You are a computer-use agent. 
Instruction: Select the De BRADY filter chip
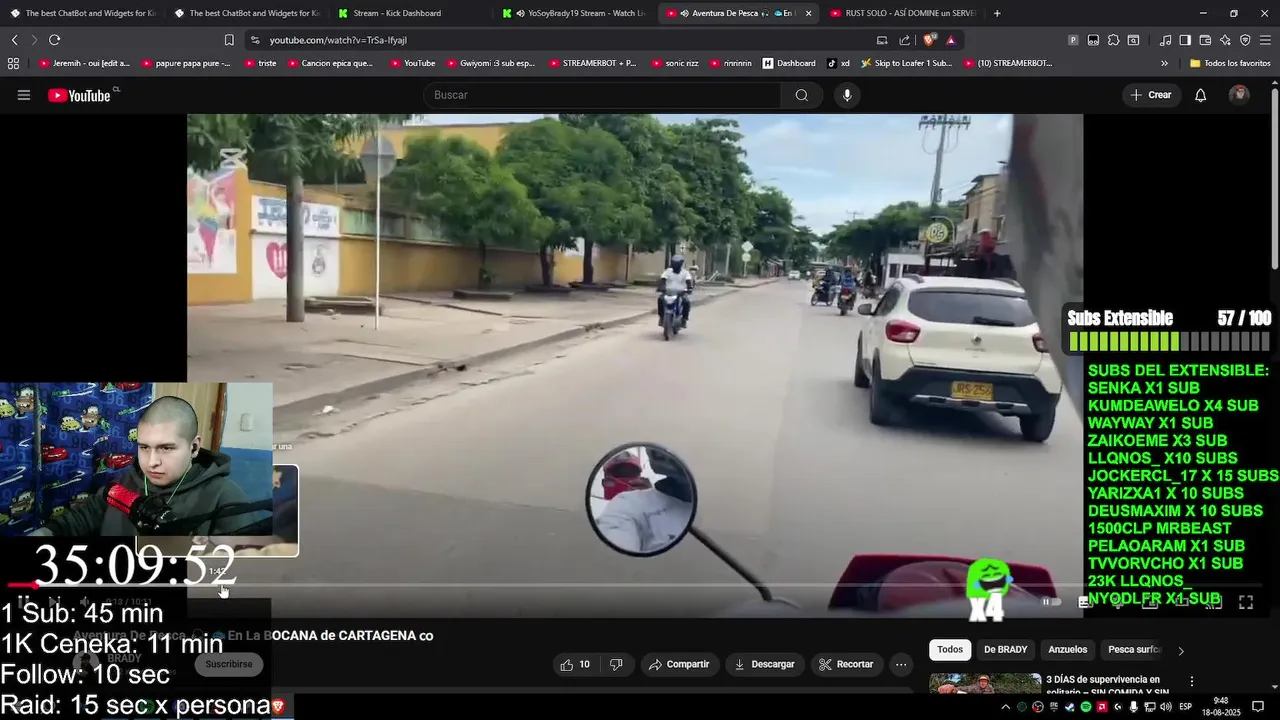pyautogui.click(x=1005, y=650)
